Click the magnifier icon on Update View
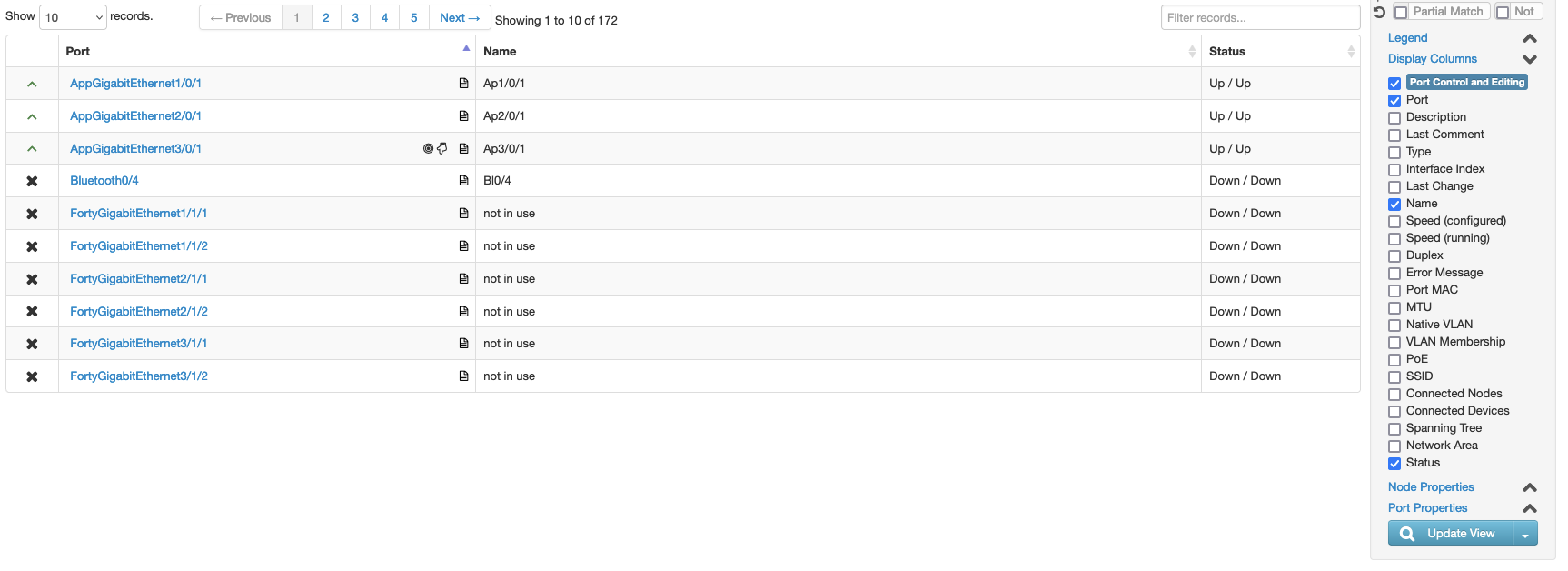 tap(1405, 534)
